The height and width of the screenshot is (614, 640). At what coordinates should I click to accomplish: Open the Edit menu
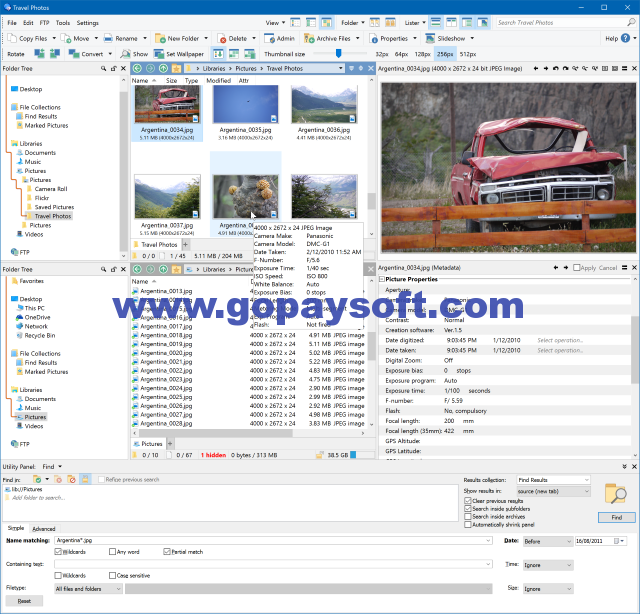click(28, 23)
